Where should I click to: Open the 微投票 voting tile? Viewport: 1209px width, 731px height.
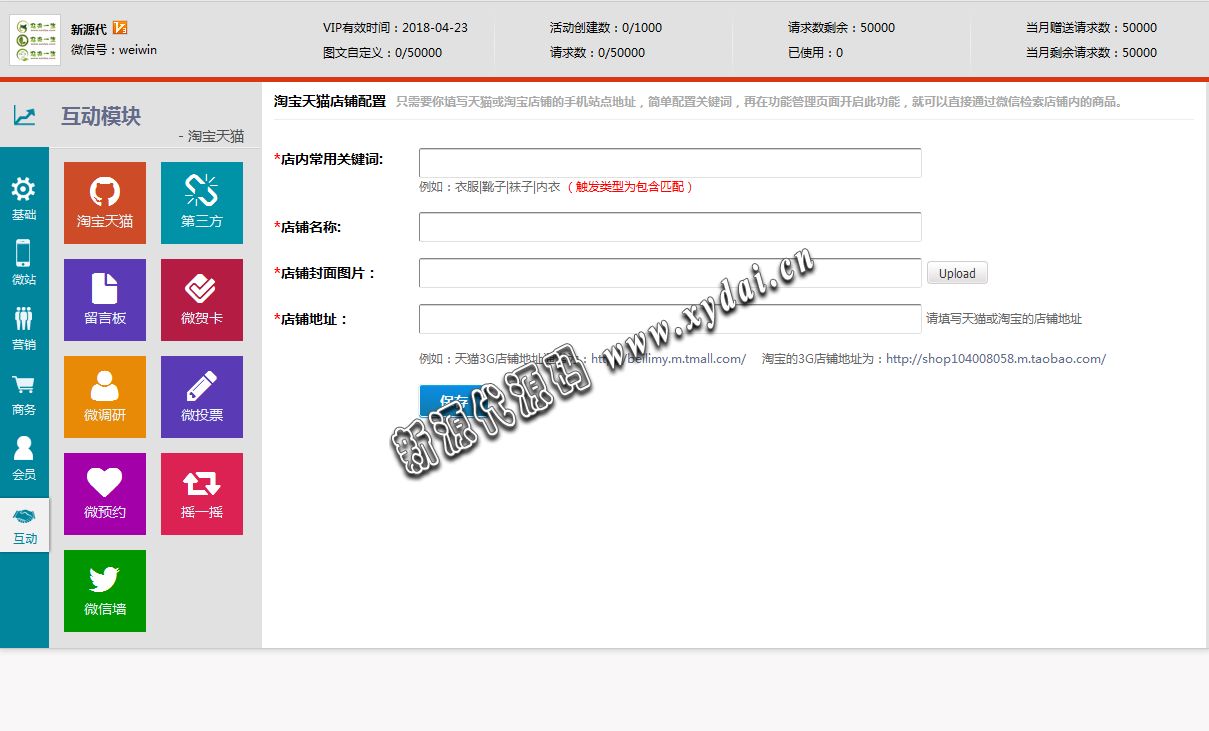(x=202, y=397)
